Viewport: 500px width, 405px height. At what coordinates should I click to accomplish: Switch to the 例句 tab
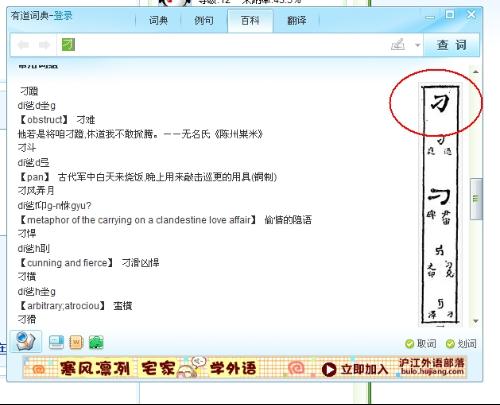(x=204, y=21)
